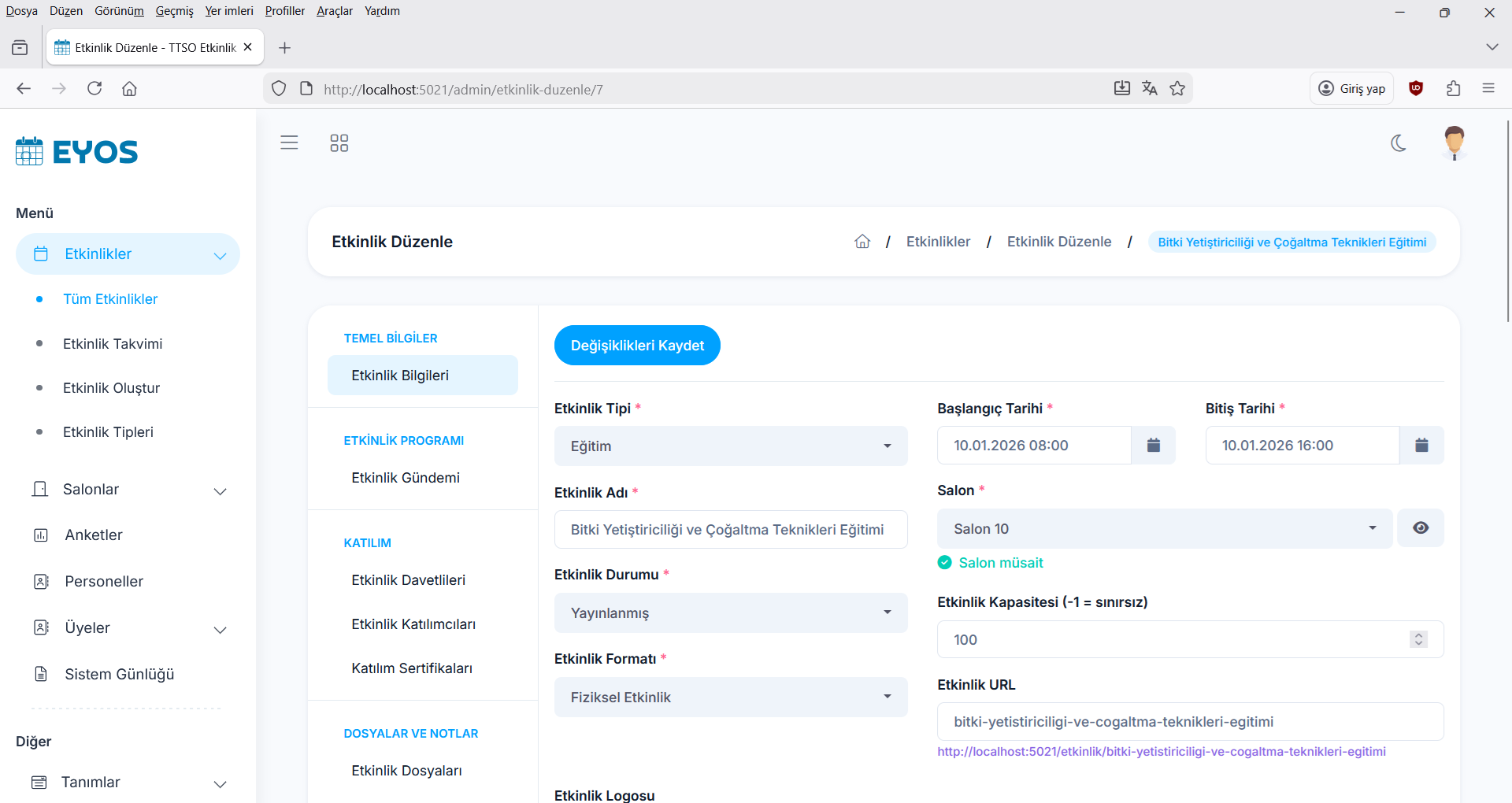Image resolution: width=1512 pixels, height=803 pixels.
Task: Click the hamburger sidebar toggle icon
Action: (289, 142)
